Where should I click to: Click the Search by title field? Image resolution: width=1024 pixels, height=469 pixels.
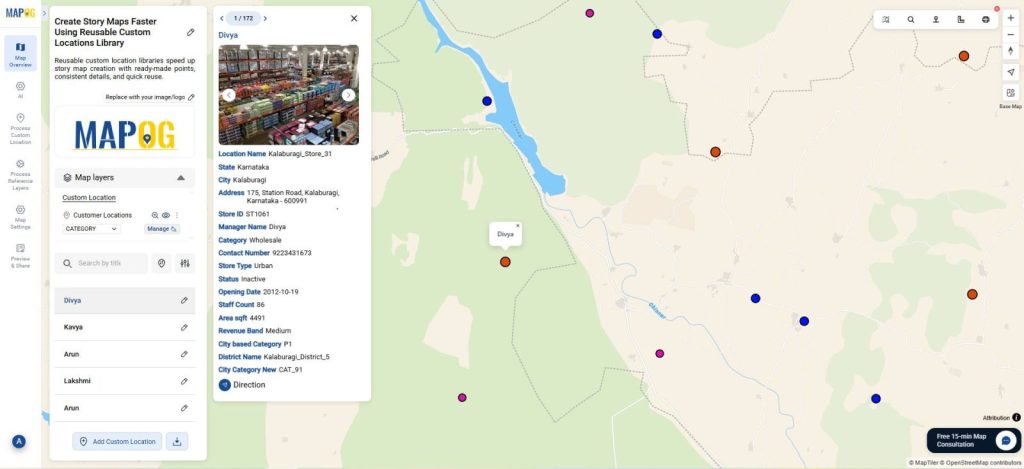click(102, 263)
